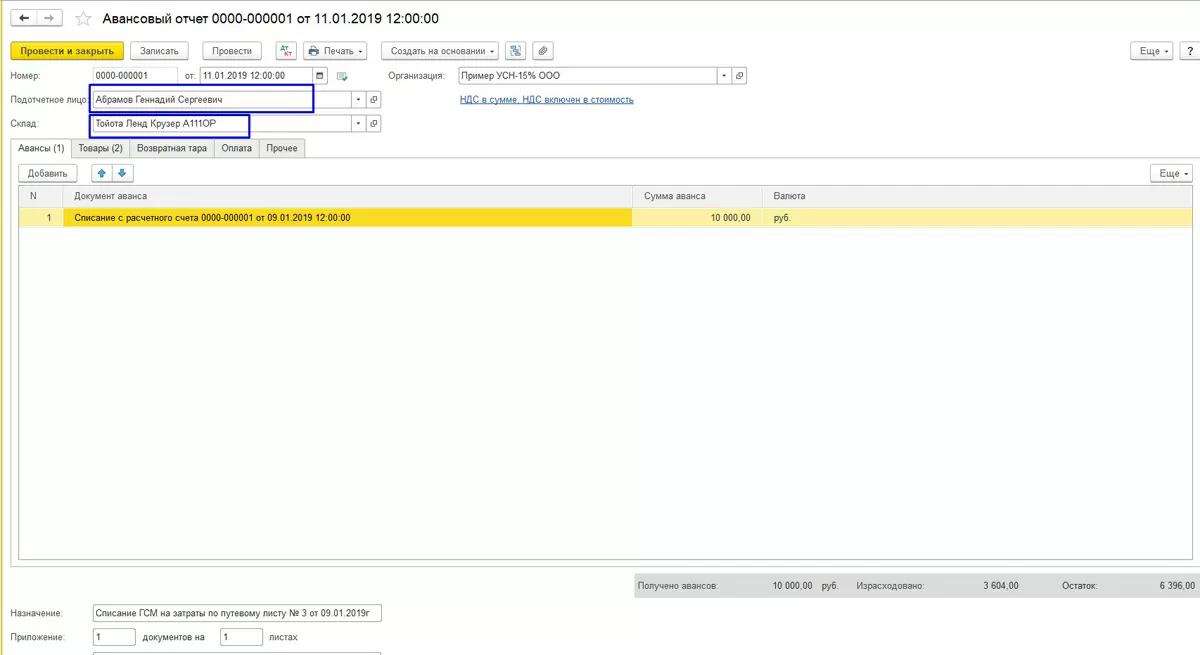The height and width of the screenshot is (655, 1200).
Task: Open the Печать print menu
Action: tap(336, 50)
